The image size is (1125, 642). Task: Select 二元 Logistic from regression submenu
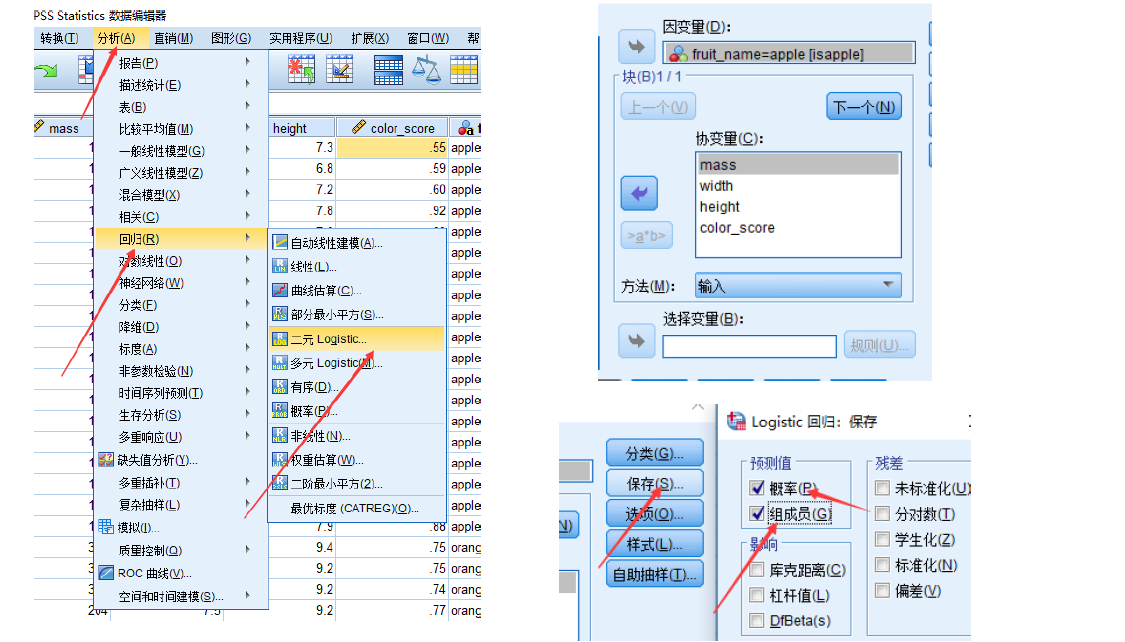point(330,338)
